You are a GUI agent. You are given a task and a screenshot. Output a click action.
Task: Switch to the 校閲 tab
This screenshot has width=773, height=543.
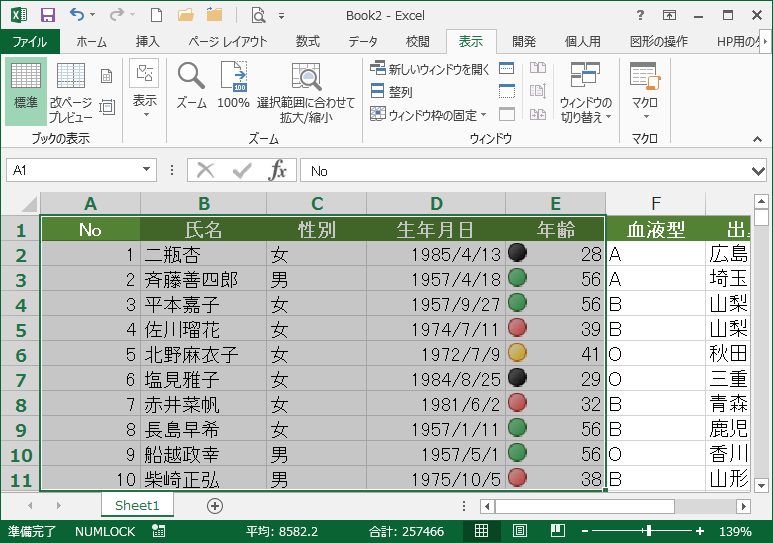418,41
